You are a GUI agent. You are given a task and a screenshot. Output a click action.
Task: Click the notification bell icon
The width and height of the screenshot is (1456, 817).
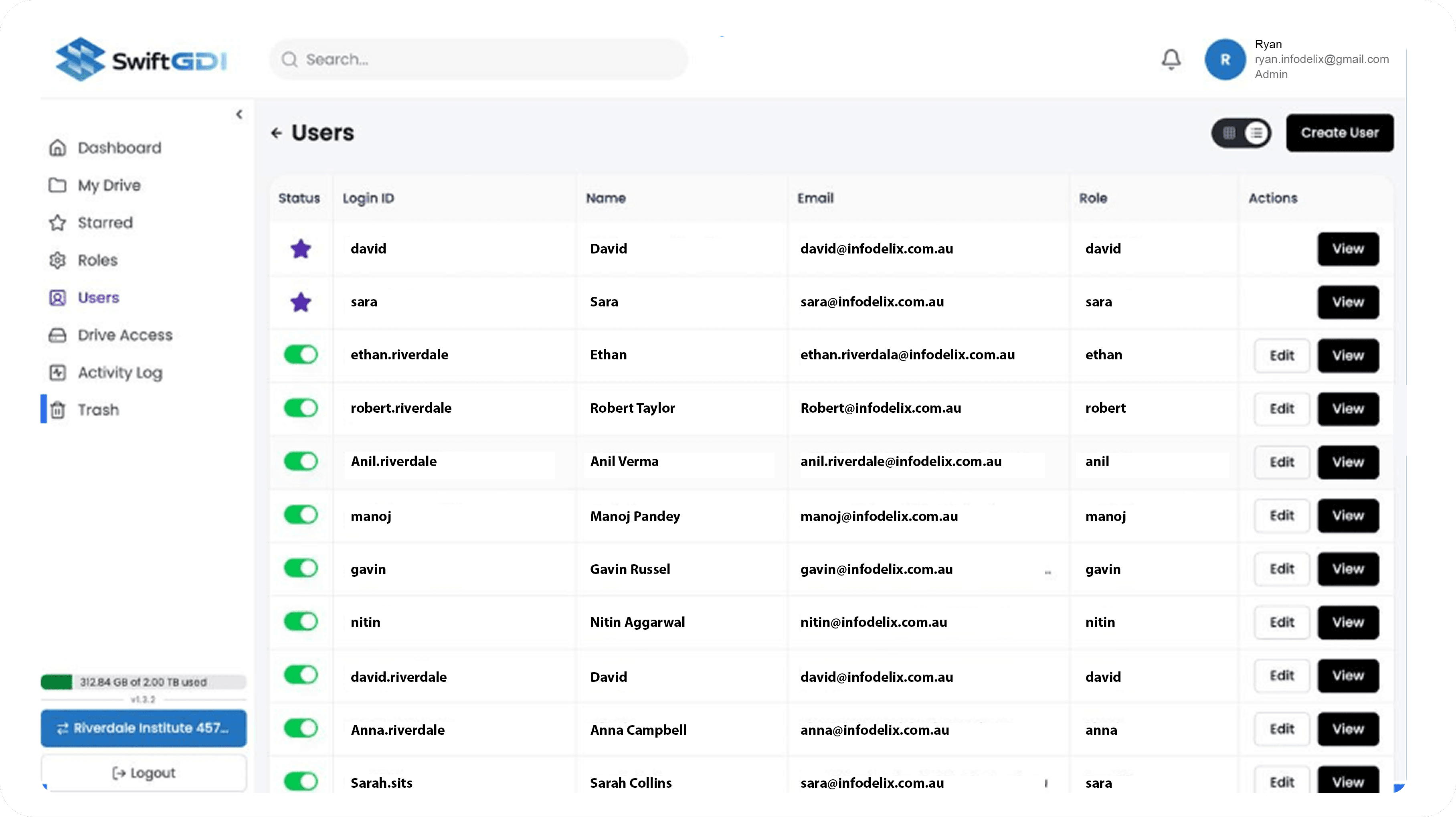[x=1171, y=59]
